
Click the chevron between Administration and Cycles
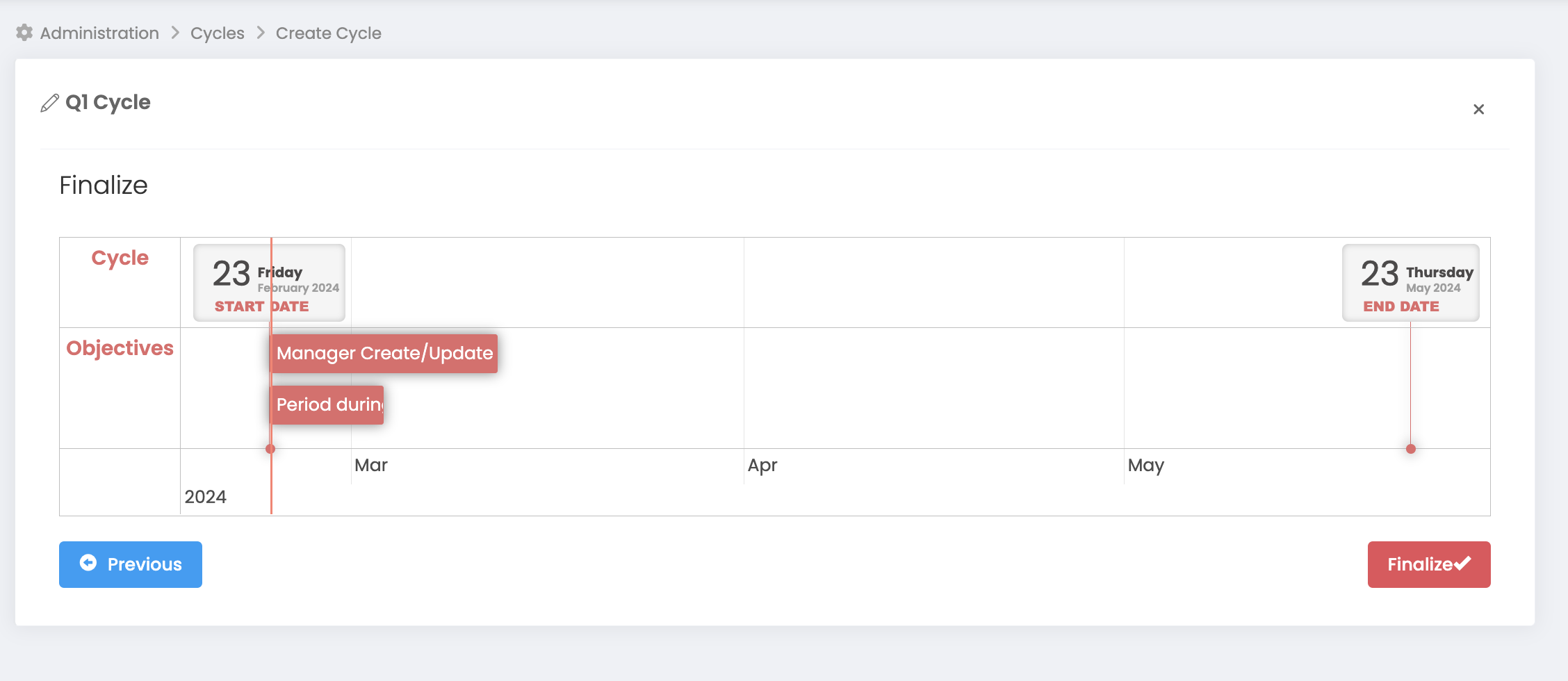(175, 33)
